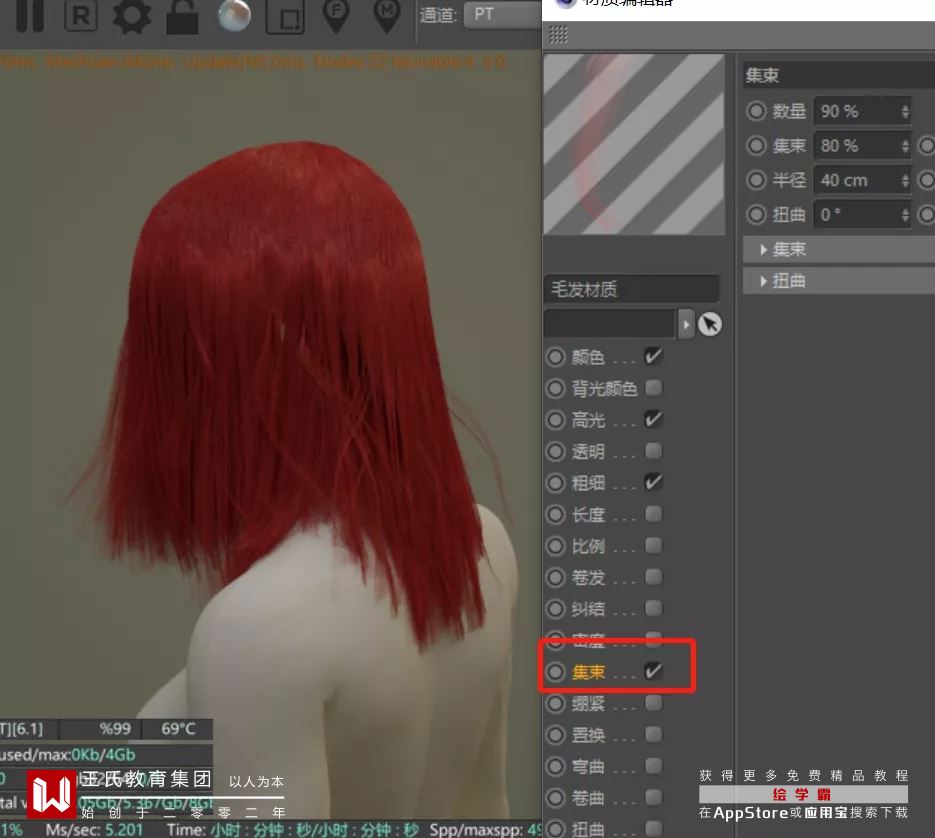Image resolution: width=935 pixels, height=838 pixels.
Task: Enable the 弯曲 channel checkbox
Action: point(654,766)
